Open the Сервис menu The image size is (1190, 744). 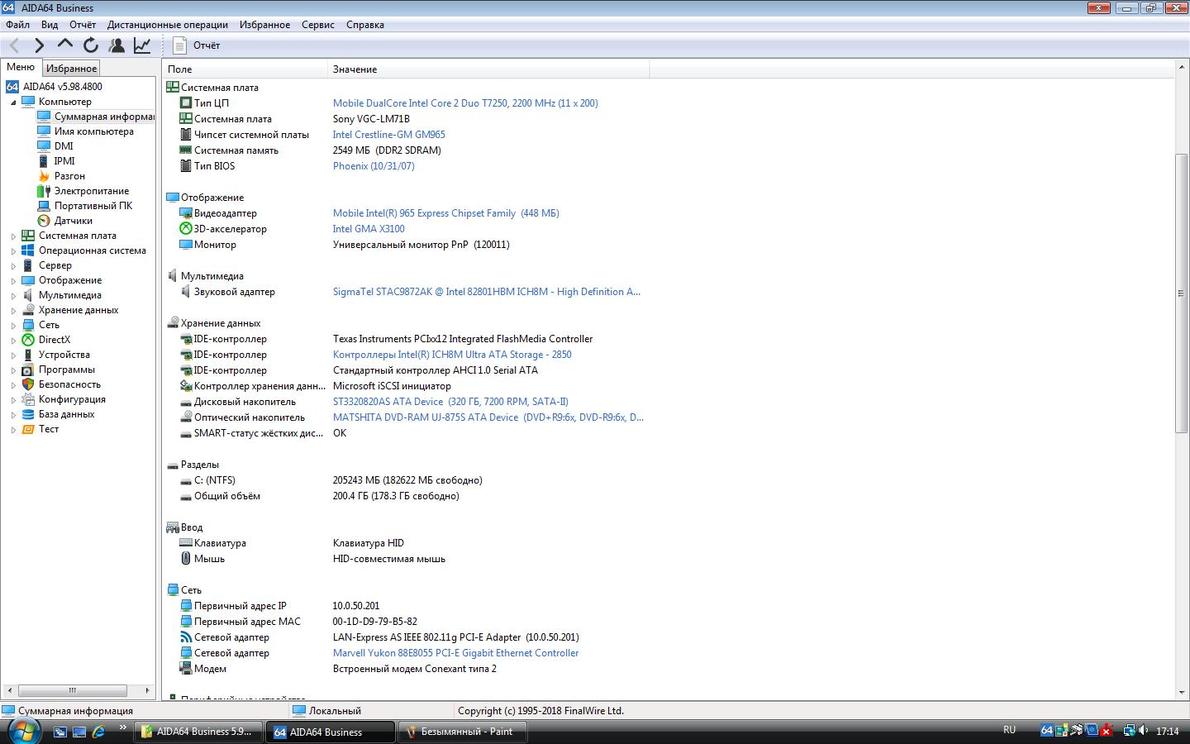click(x=318, y=24)
